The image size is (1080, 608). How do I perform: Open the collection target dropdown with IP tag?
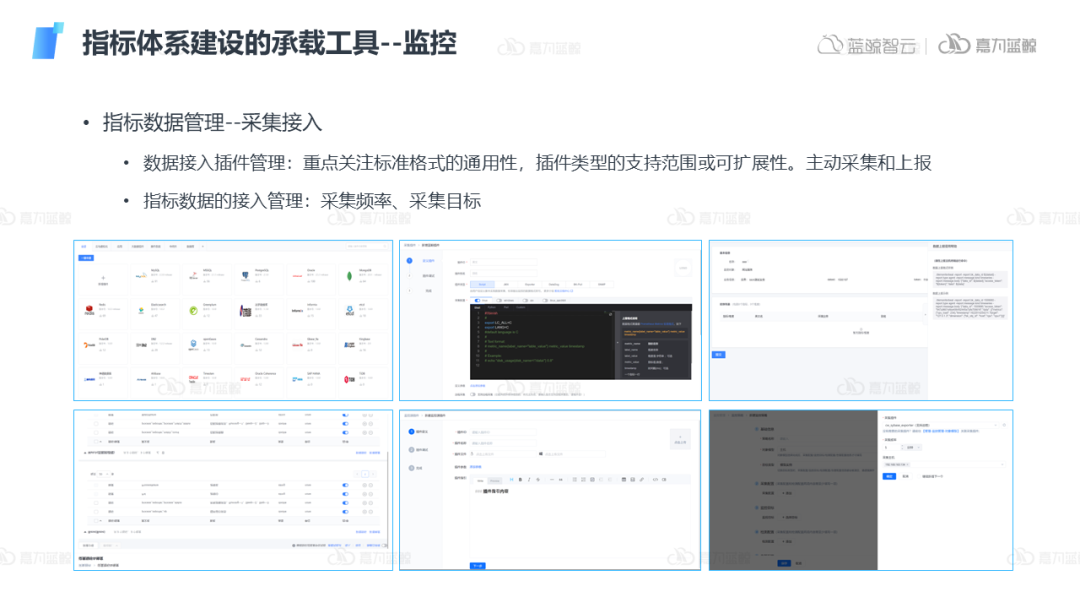pos(944,465)
